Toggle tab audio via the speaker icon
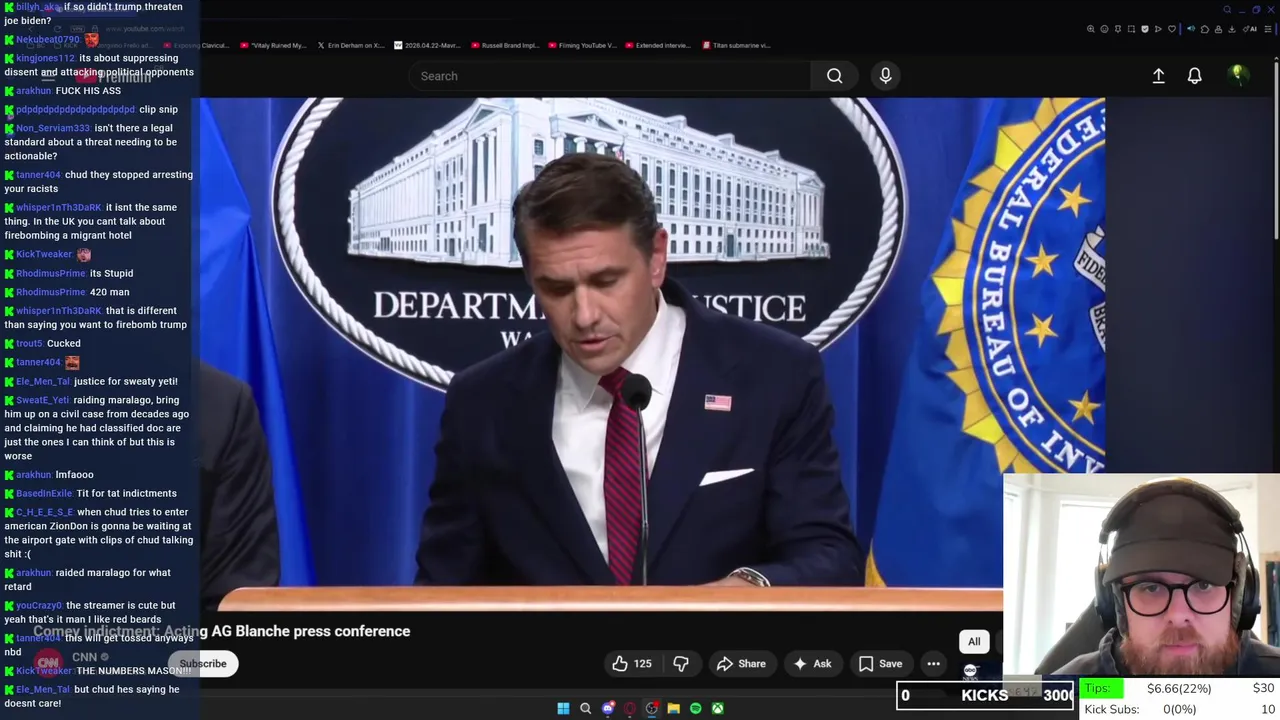Viewport: 1280px width, 720px height. (1191, 29)
